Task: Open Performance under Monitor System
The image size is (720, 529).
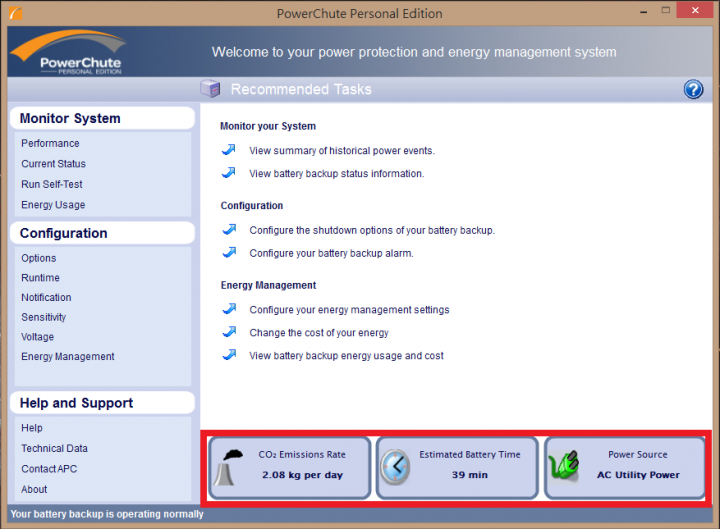Action: (50, 143)
